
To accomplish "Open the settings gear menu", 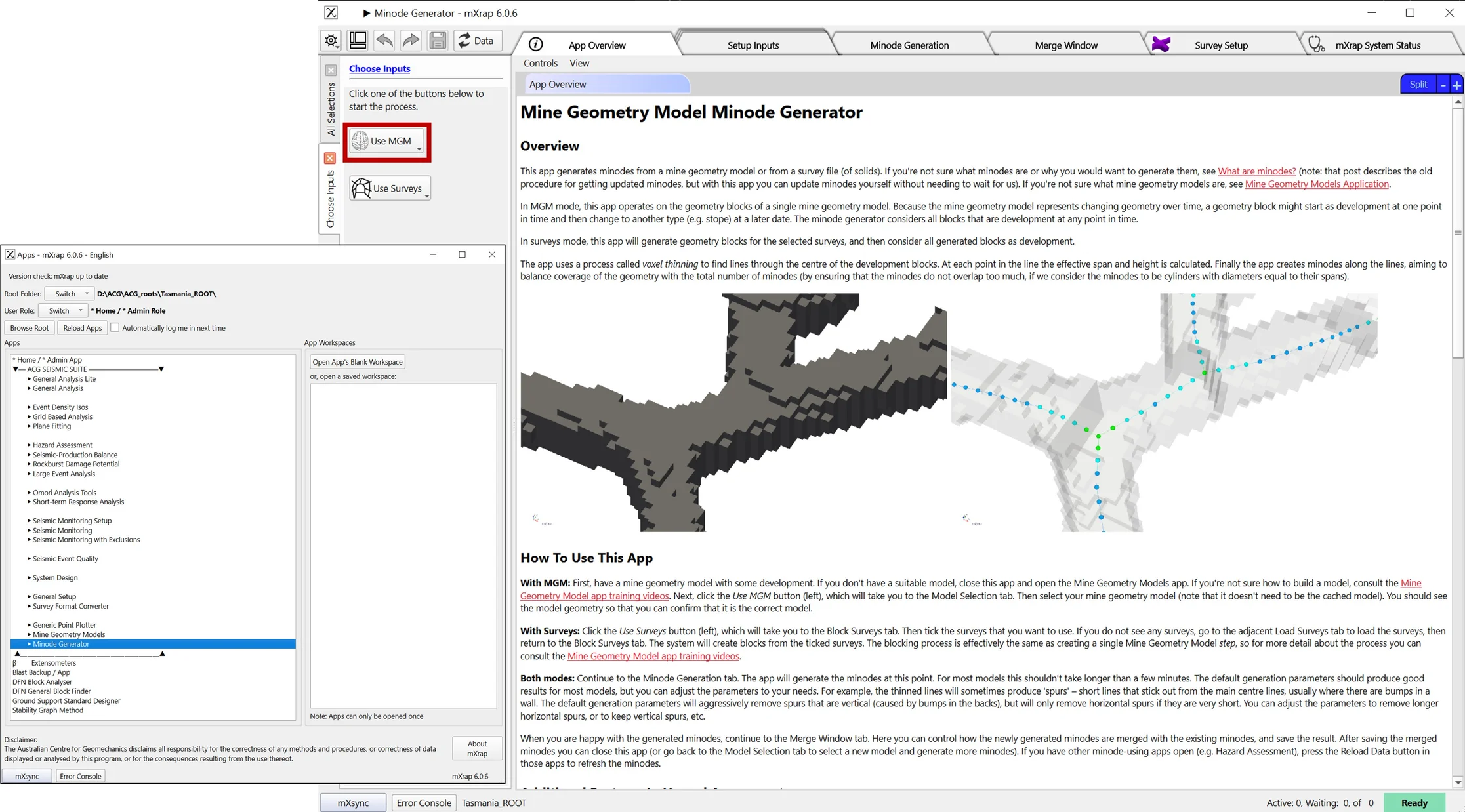I will point(331,41).
